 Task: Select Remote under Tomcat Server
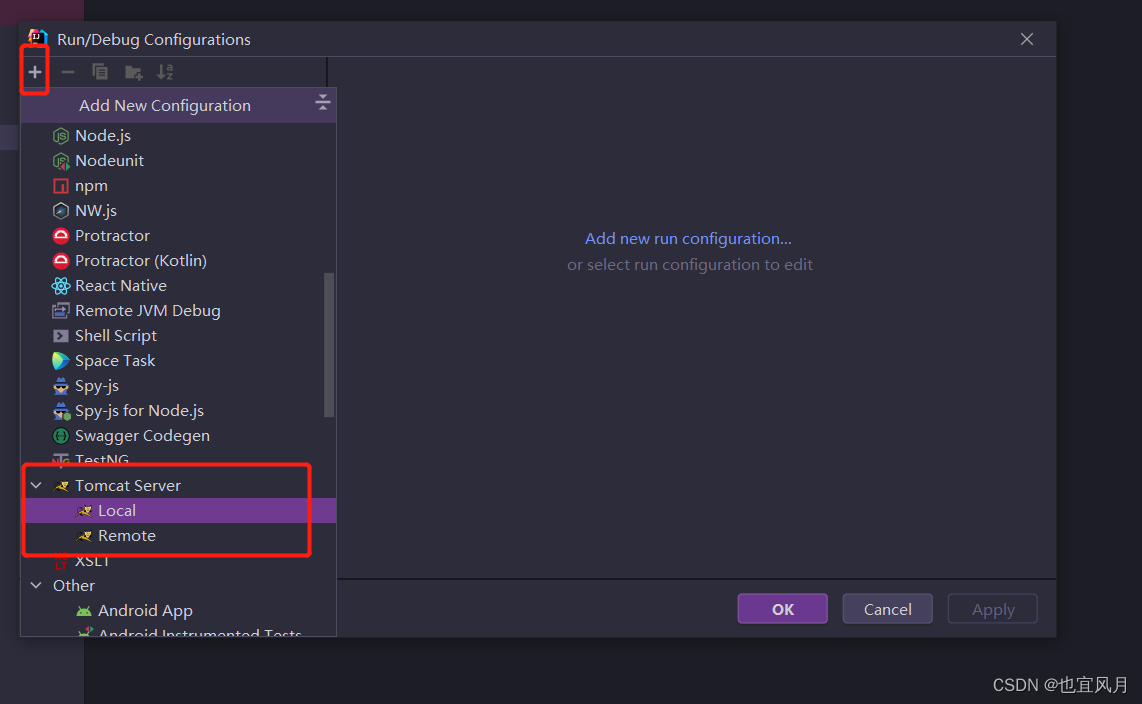point(180,536)
